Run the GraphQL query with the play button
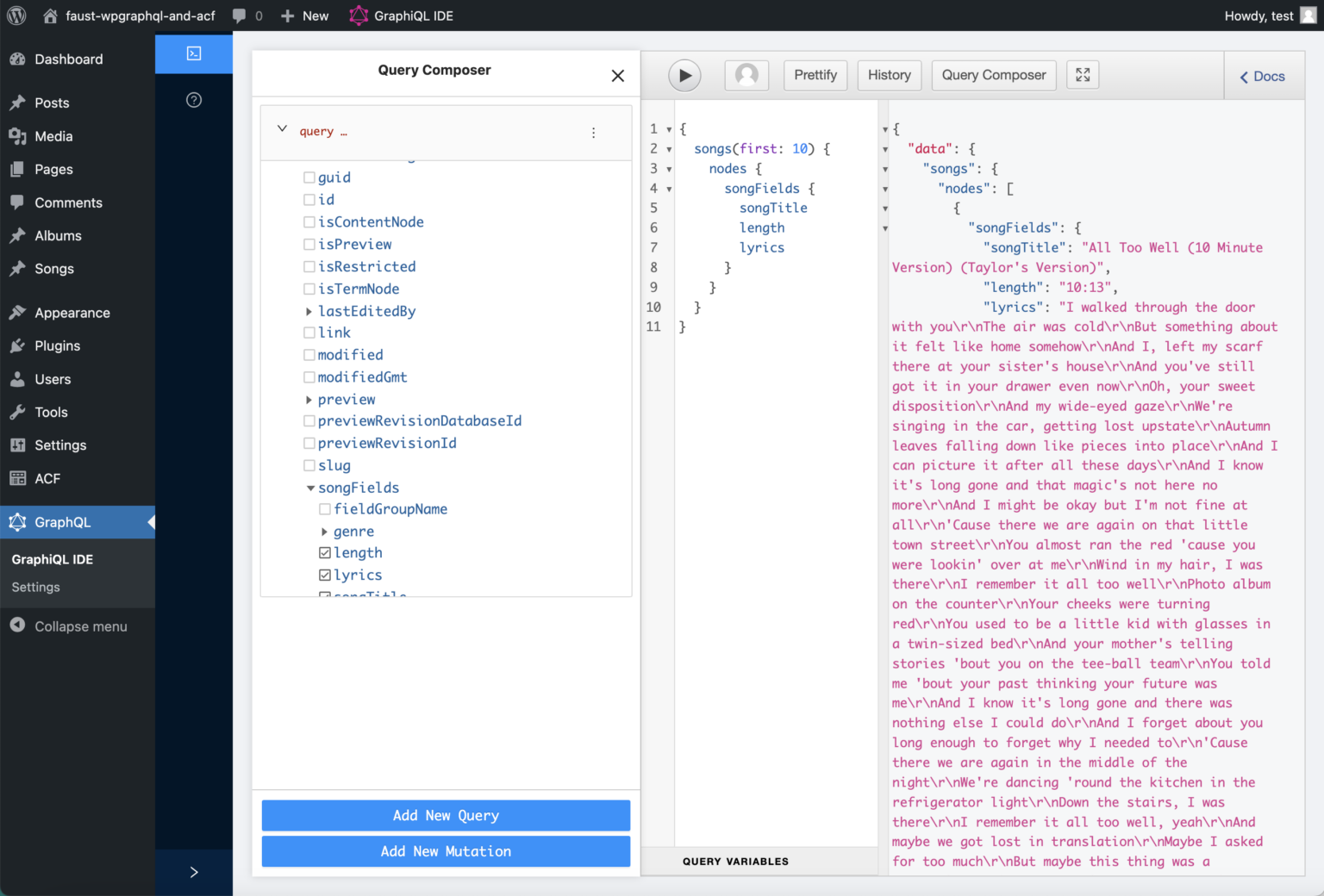1324x896 pixels. click(684, 75)
